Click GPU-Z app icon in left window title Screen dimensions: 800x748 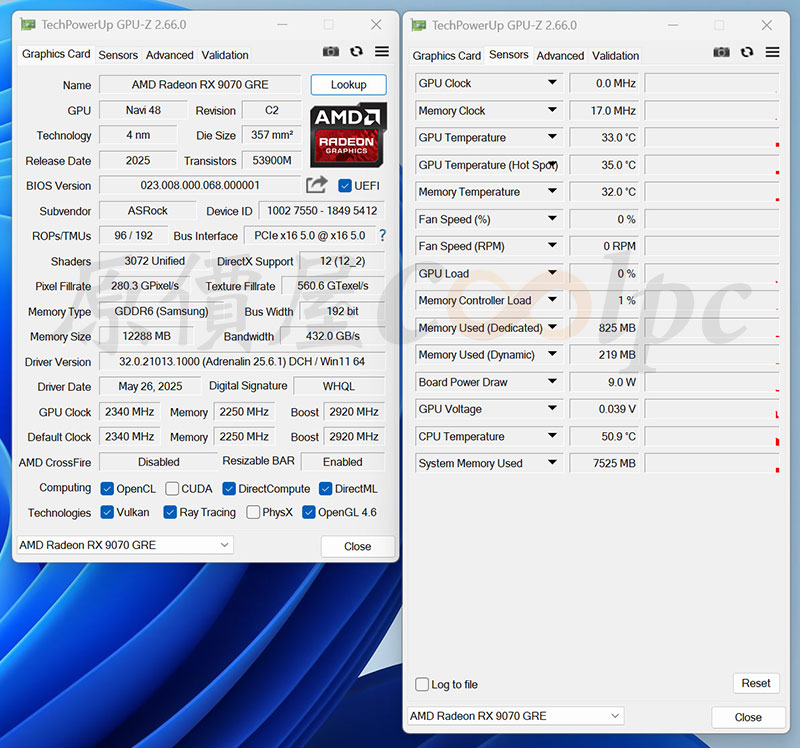click(28, 24)
